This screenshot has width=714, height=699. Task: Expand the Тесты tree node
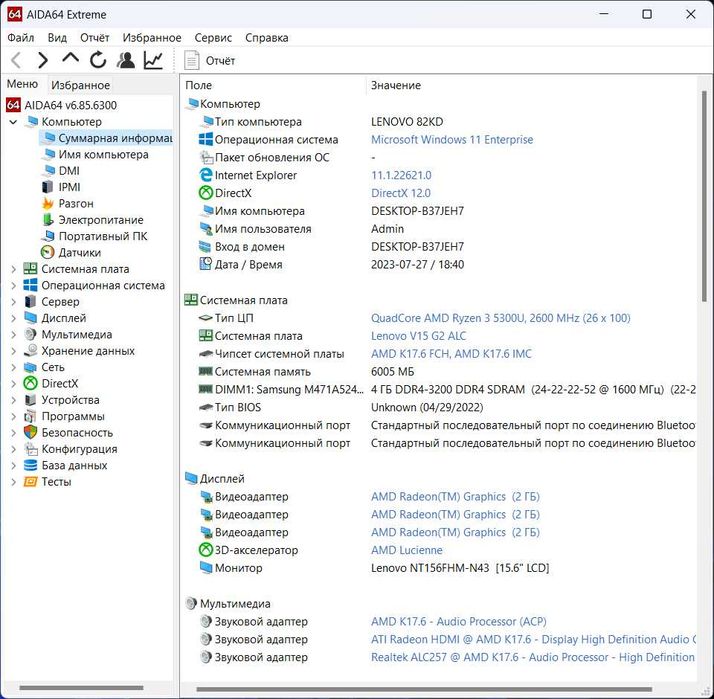click(x=14, y=482)
